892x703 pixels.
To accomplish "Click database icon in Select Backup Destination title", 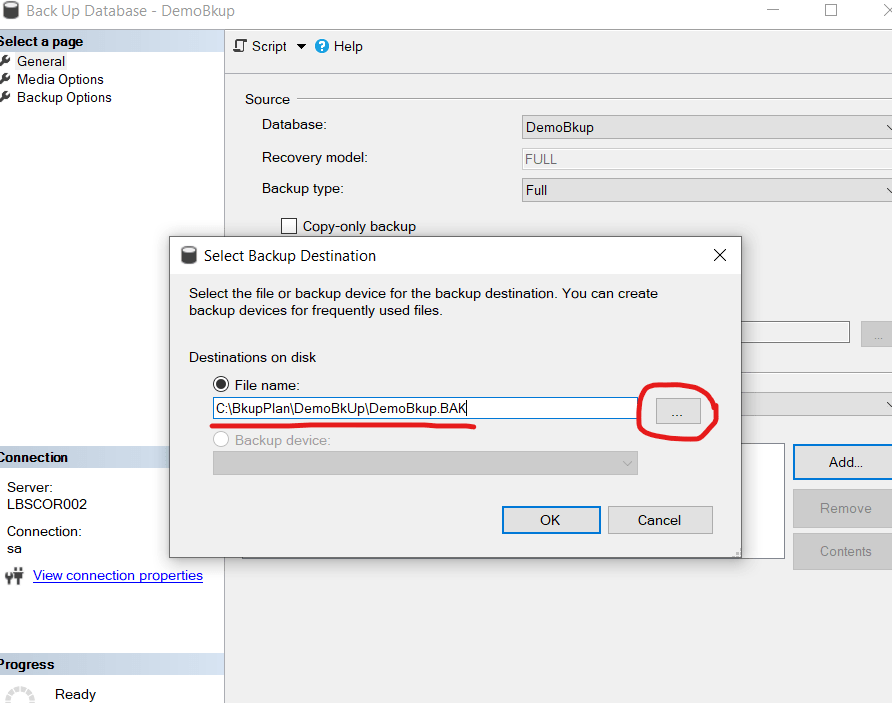I will pos(189,255).
